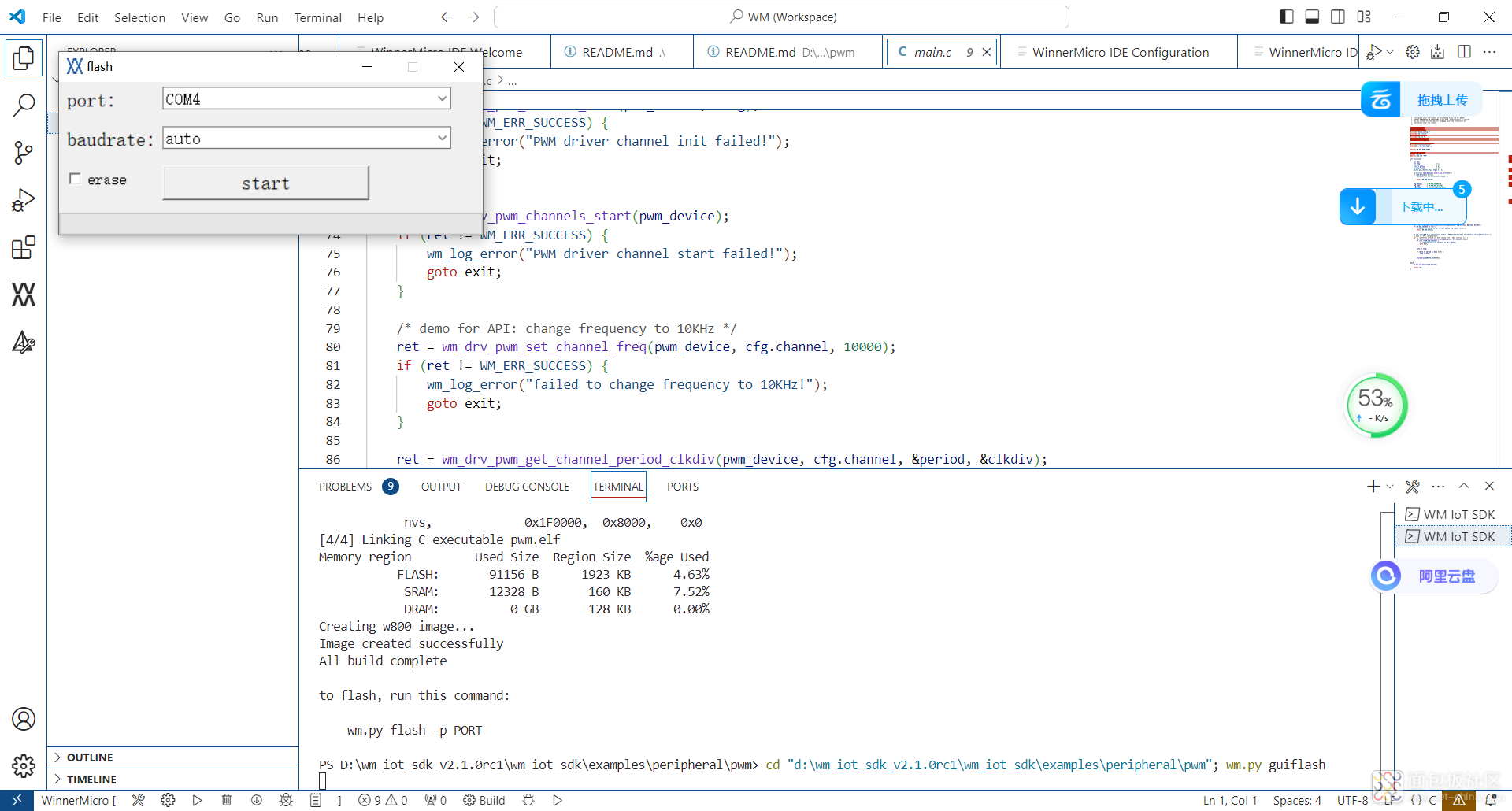The image size is (1512, 811).
Task: Open More Actions menu in editor title
Action: 1489,52
